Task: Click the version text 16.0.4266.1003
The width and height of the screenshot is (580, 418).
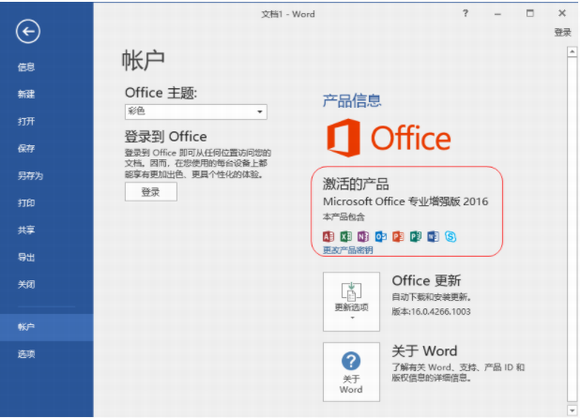Action: [x=441, y=312]
